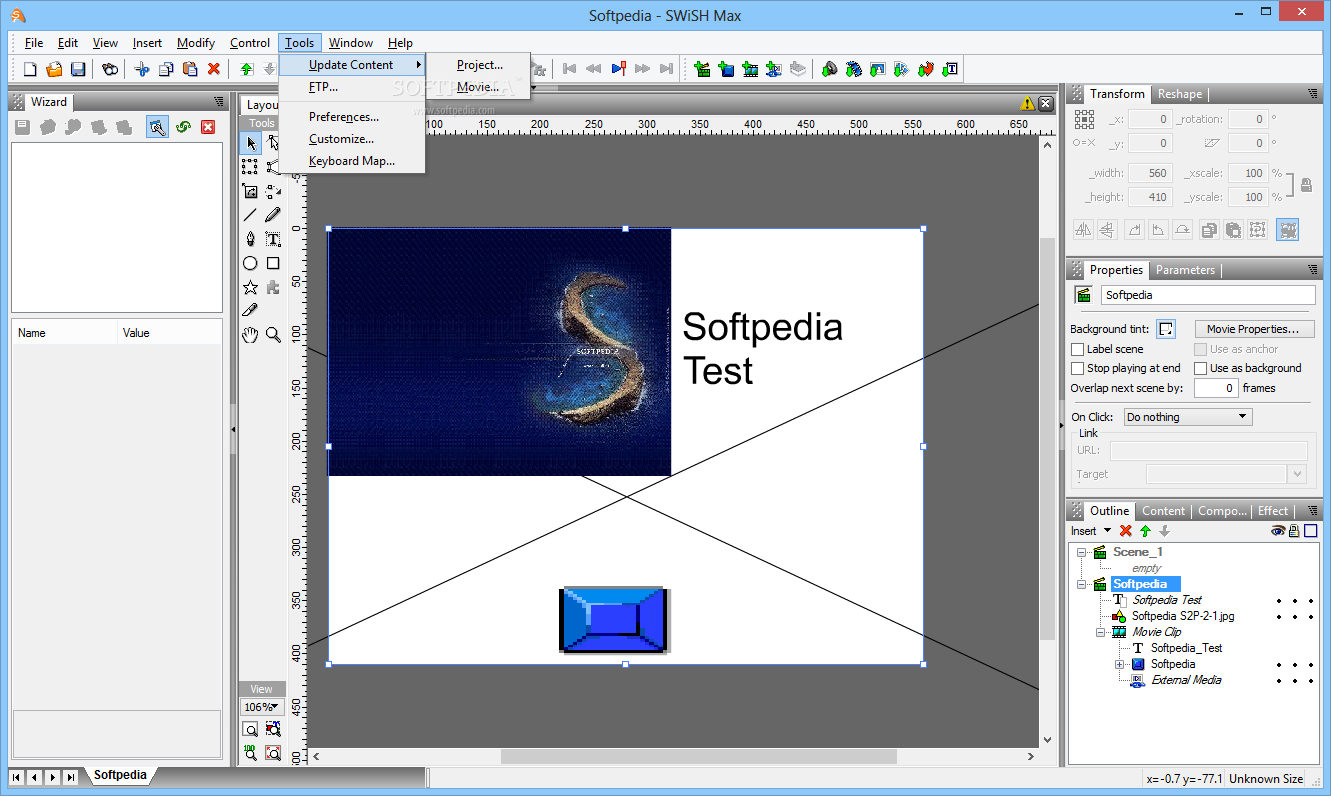Select the Zoom magnifier tool

pos(273,335)
